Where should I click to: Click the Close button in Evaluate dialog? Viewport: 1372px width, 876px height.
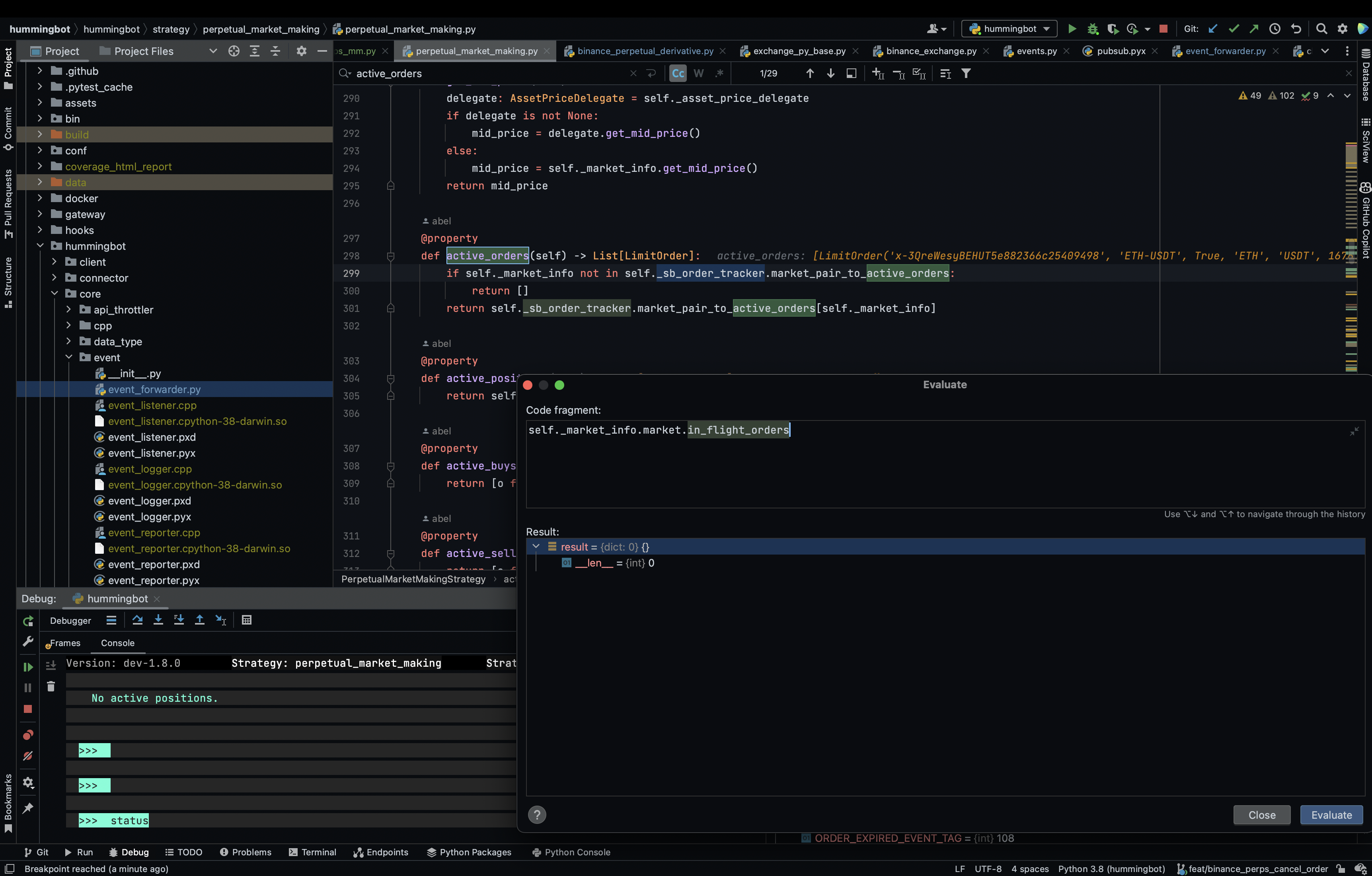[1261, 815]
